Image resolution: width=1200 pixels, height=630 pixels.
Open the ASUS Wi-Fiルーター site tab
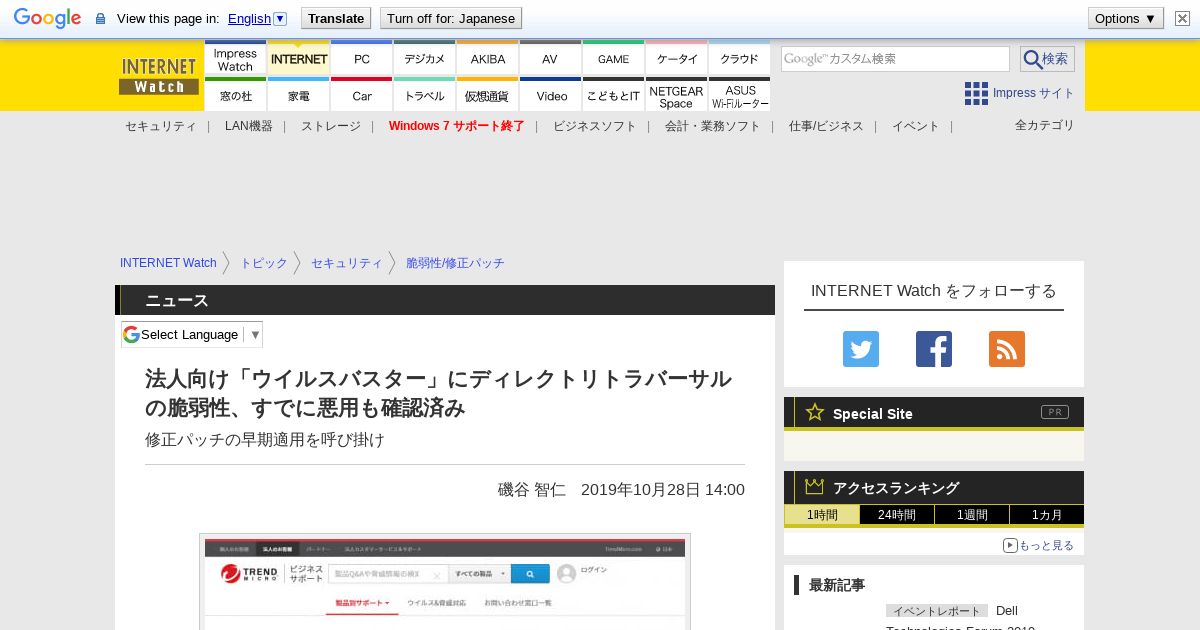(740, 95)
